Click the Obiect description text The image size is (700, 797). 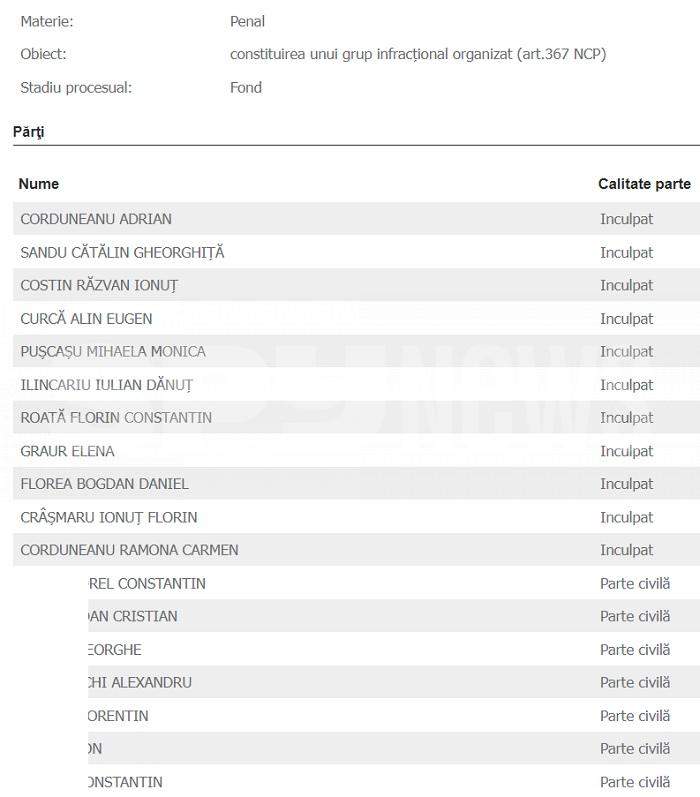(418, 54)
